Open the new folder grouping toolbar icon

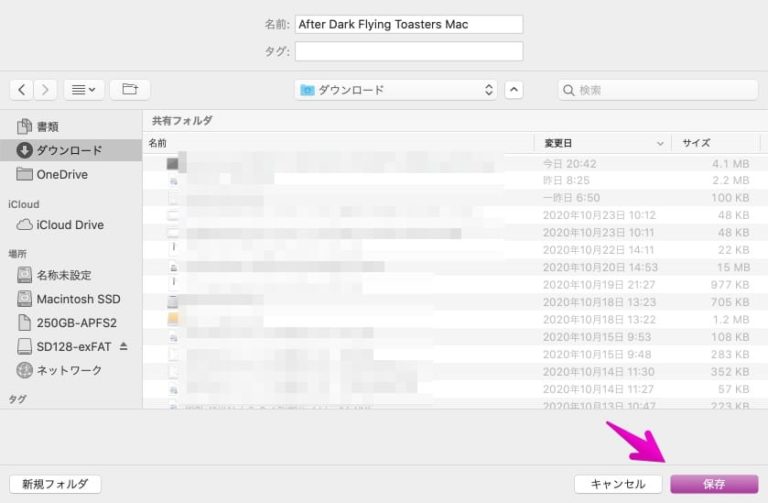point(130,90)
